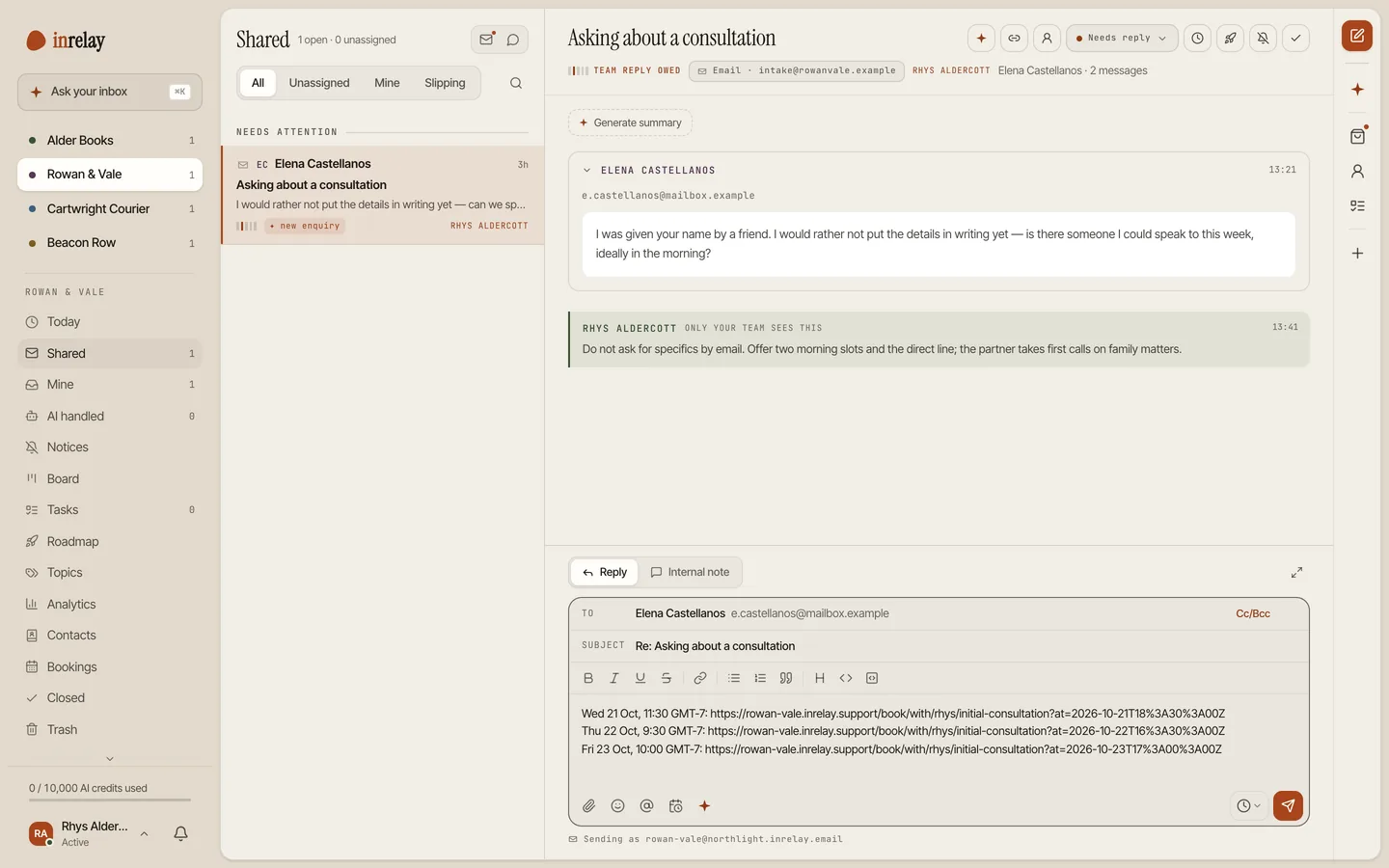Select the Beacon Row inbox
1389x868 pixels.
(x=110, y=243)
